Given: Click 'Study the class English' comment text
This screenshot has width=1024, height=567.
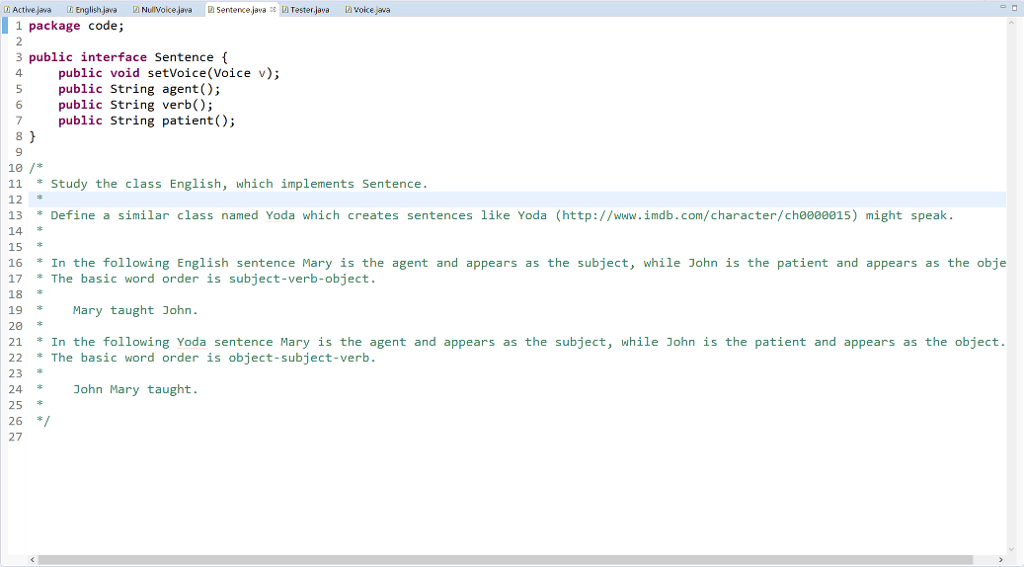Looking at the screenshot, I should click(x=136, y=184).
